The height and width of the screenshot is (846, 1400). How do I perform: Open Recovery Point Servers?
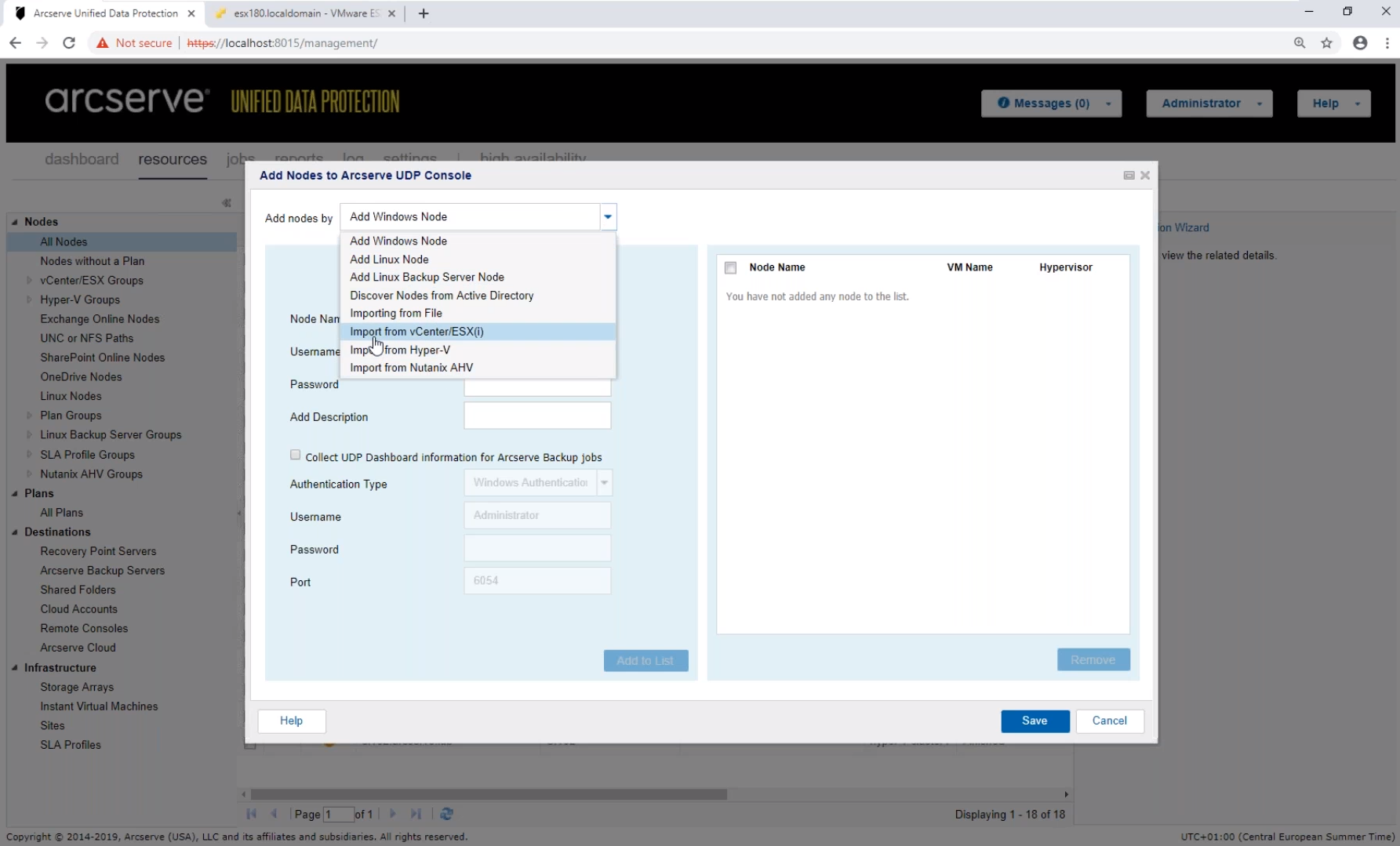click(x=98, y=551)
